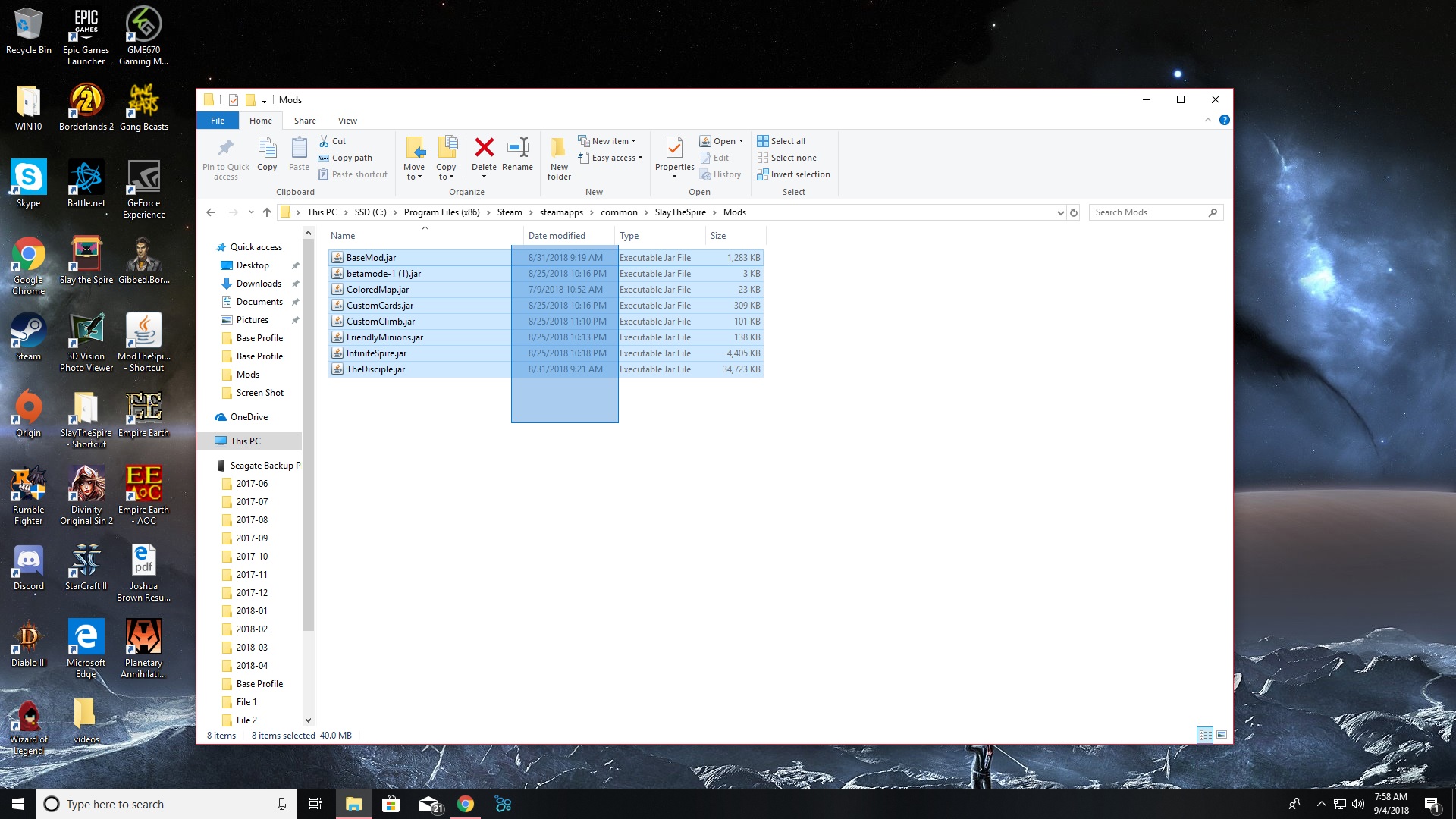Image resolution: width=1456 pixels, height=819 pixels.
Task: Pin current folder to Quick access
Action: 224,157
